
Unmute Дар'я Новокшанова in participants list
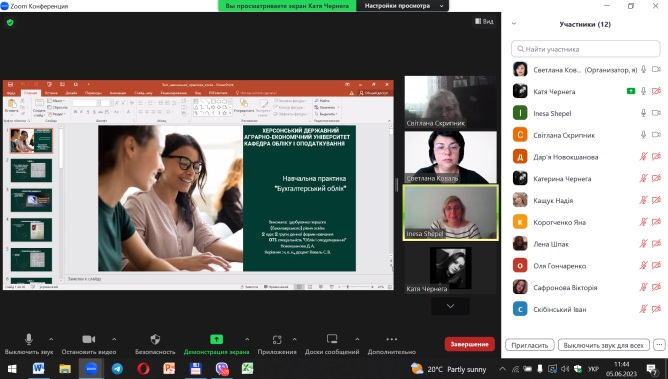644,156
